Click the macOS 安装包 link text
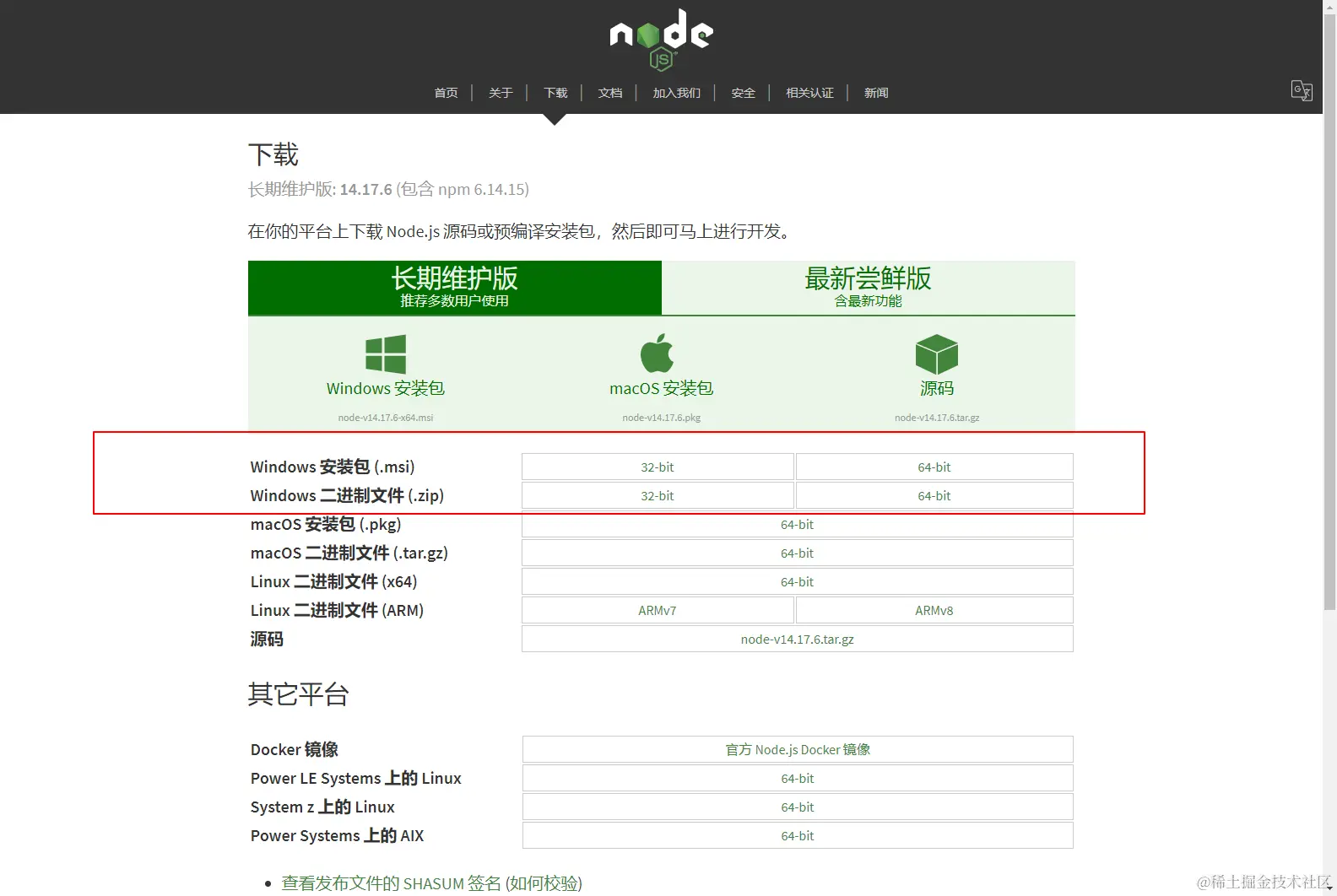 662,388
